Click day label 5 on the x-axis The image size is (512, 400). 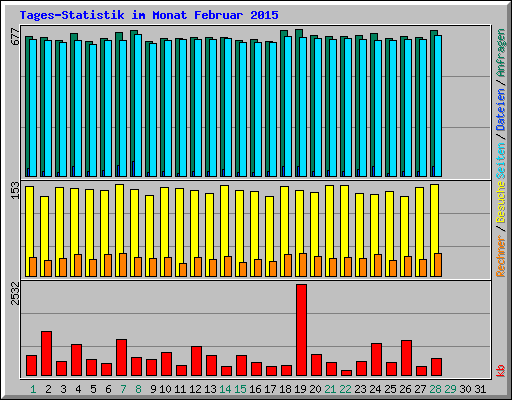(93, 389)
